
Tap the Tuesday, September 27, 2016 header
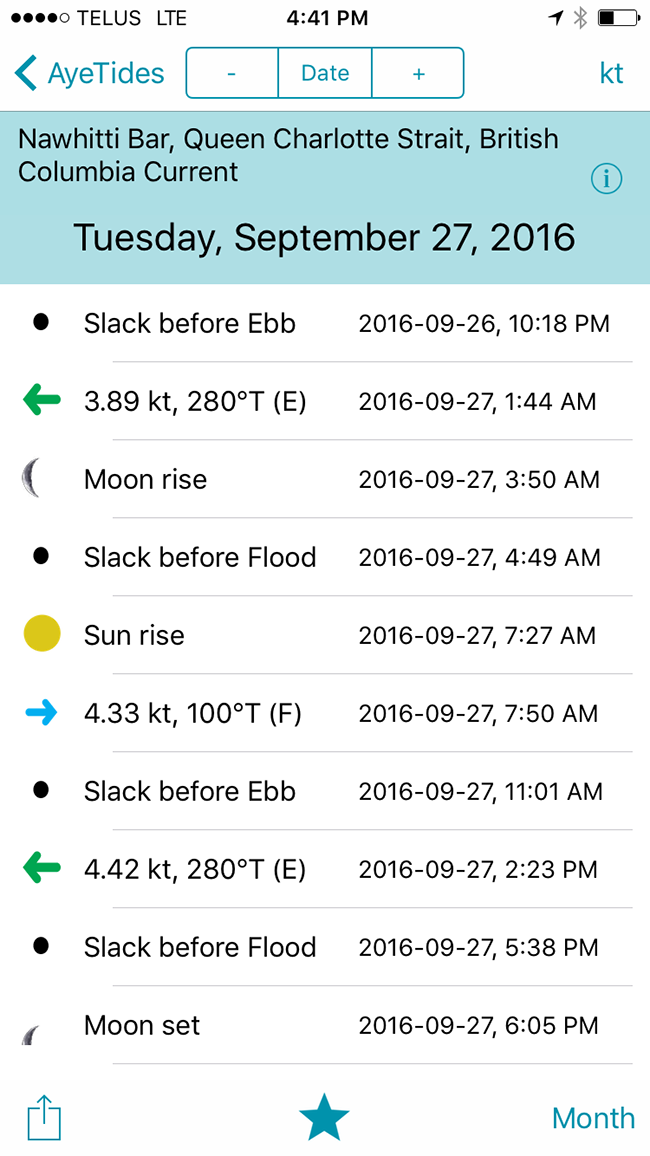[x=324, y=237]
